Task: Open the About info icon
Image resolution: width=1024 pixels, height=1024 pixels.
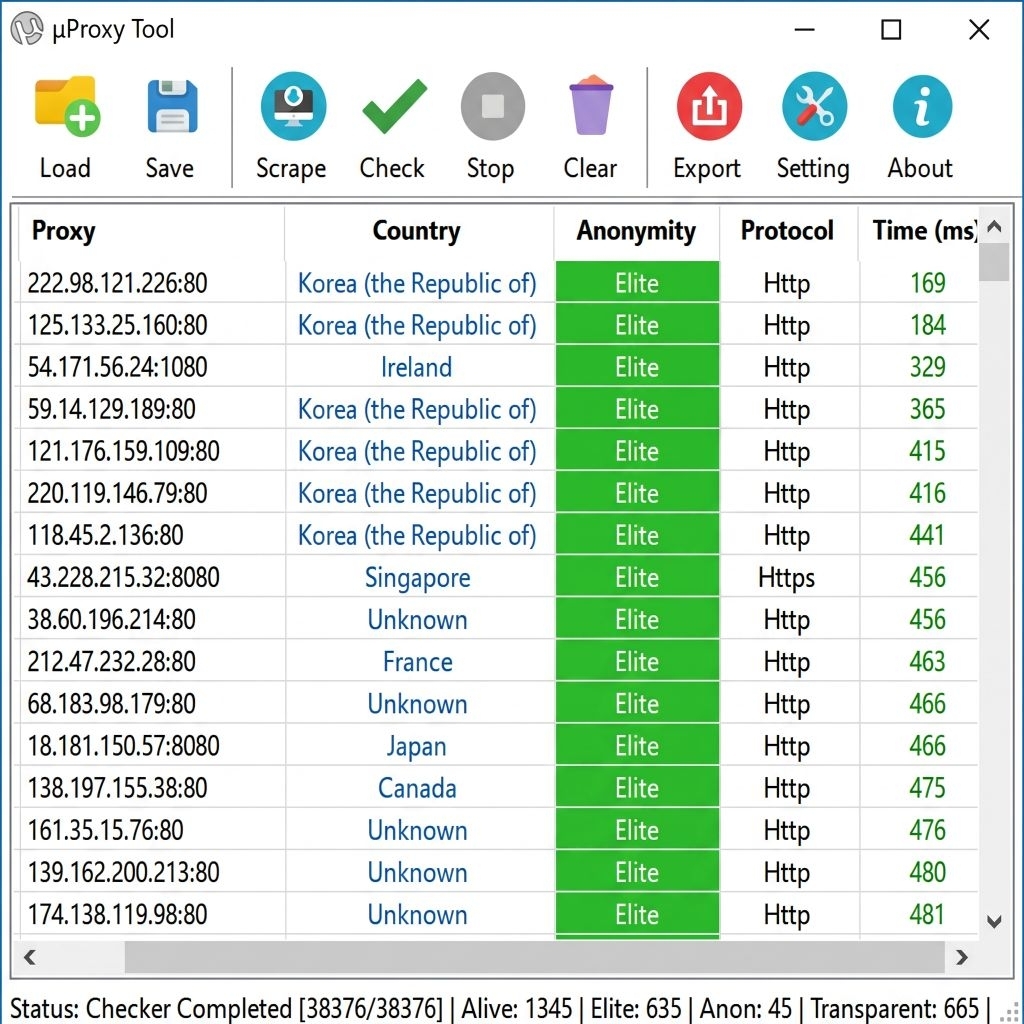Action: (922, 106)
